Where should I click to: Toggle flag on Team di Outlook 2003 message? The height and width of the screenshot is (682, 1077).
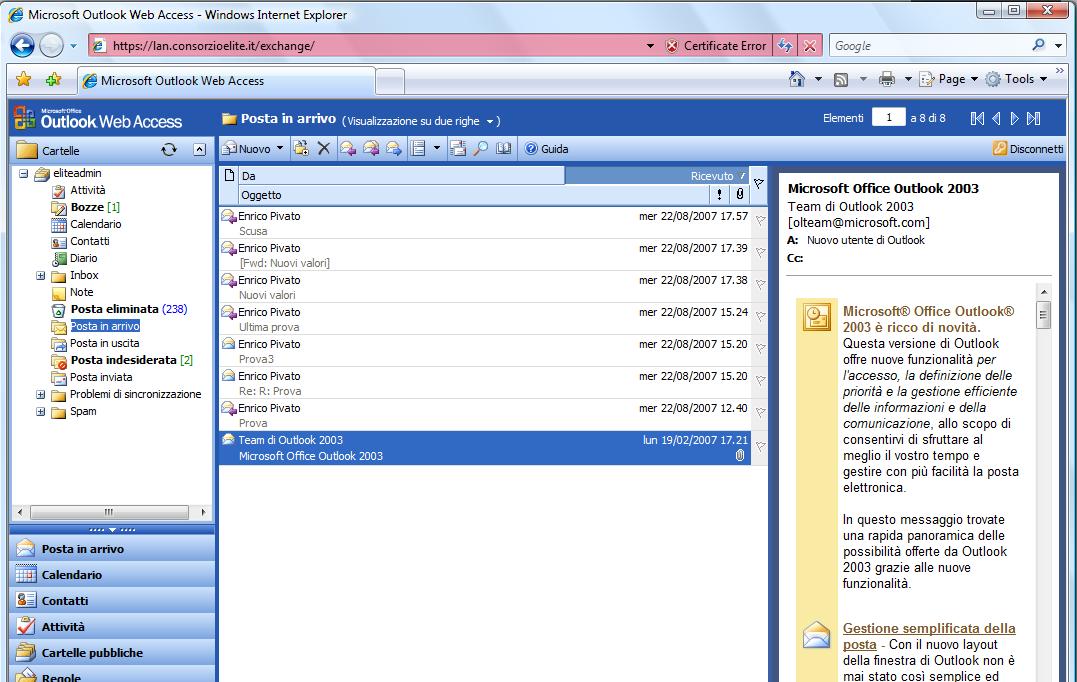tap(760, 446)
